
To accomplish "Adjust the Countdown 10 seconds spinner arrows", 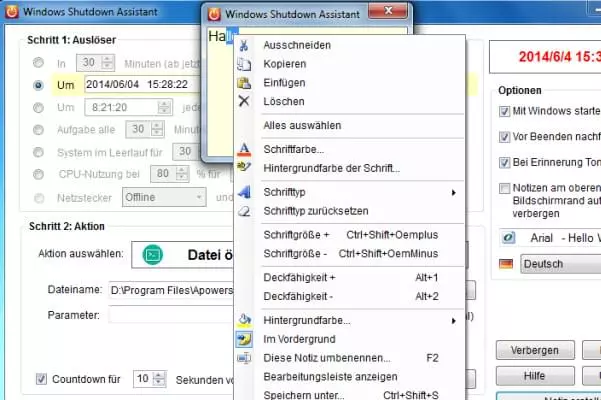I will pyautogui.click(x=159, y=379).
